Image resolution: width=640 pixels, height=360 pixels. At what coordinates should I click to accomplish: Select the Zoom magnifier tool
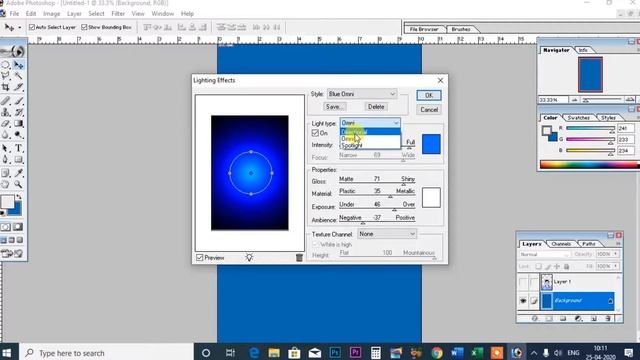tap(18, 184)
